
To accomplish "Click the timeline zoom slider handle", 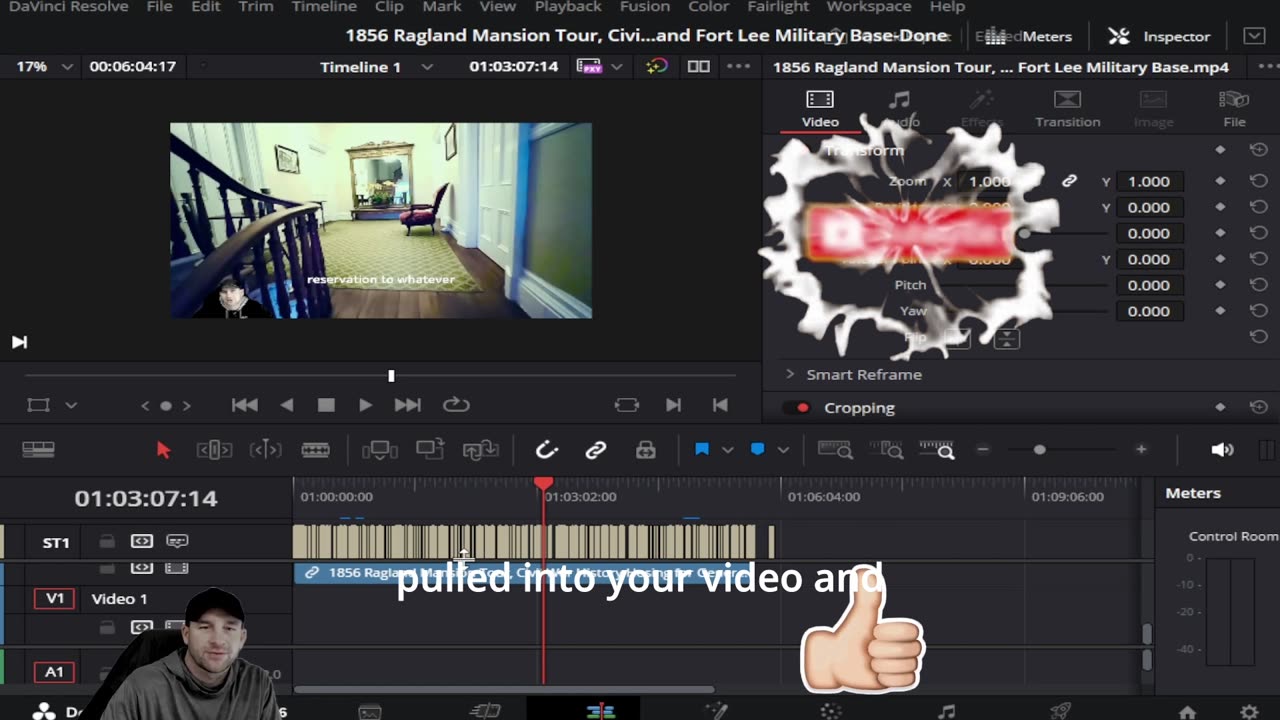I will 1040,450.
